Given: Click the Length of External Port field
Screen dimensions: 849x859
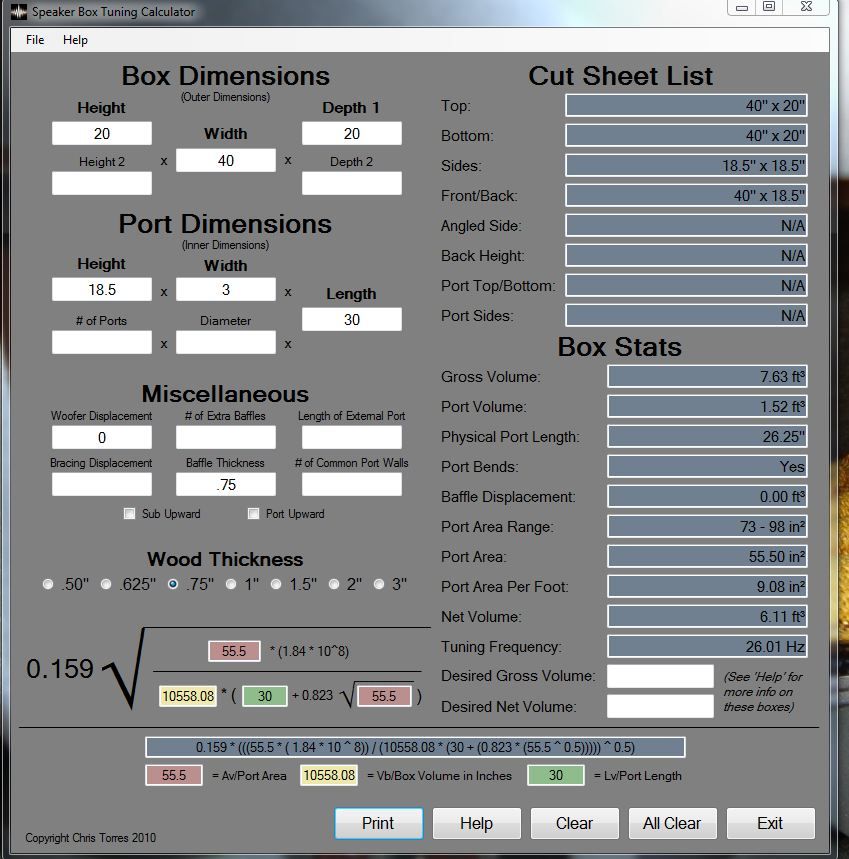Looking at the screenshot, I should click(x=352, y=438).
